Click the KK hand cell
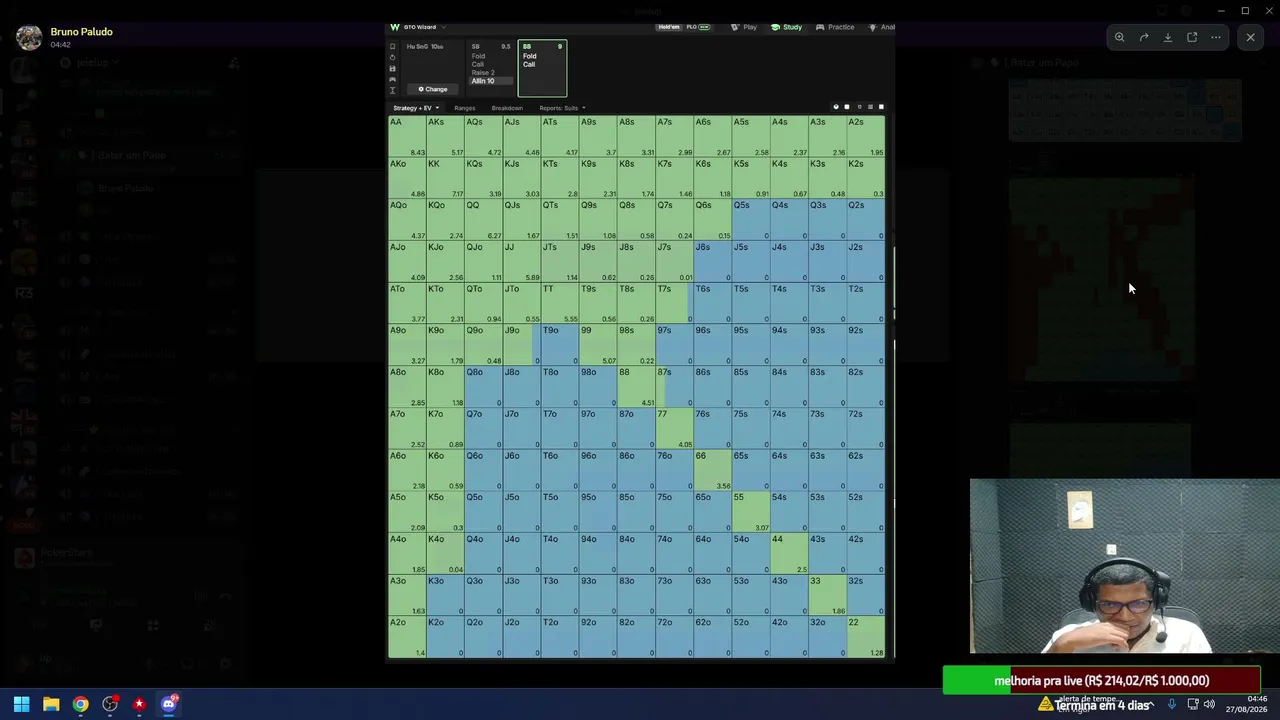The image size is (1280, 720). pyautogui.click(x=445, y=178)
